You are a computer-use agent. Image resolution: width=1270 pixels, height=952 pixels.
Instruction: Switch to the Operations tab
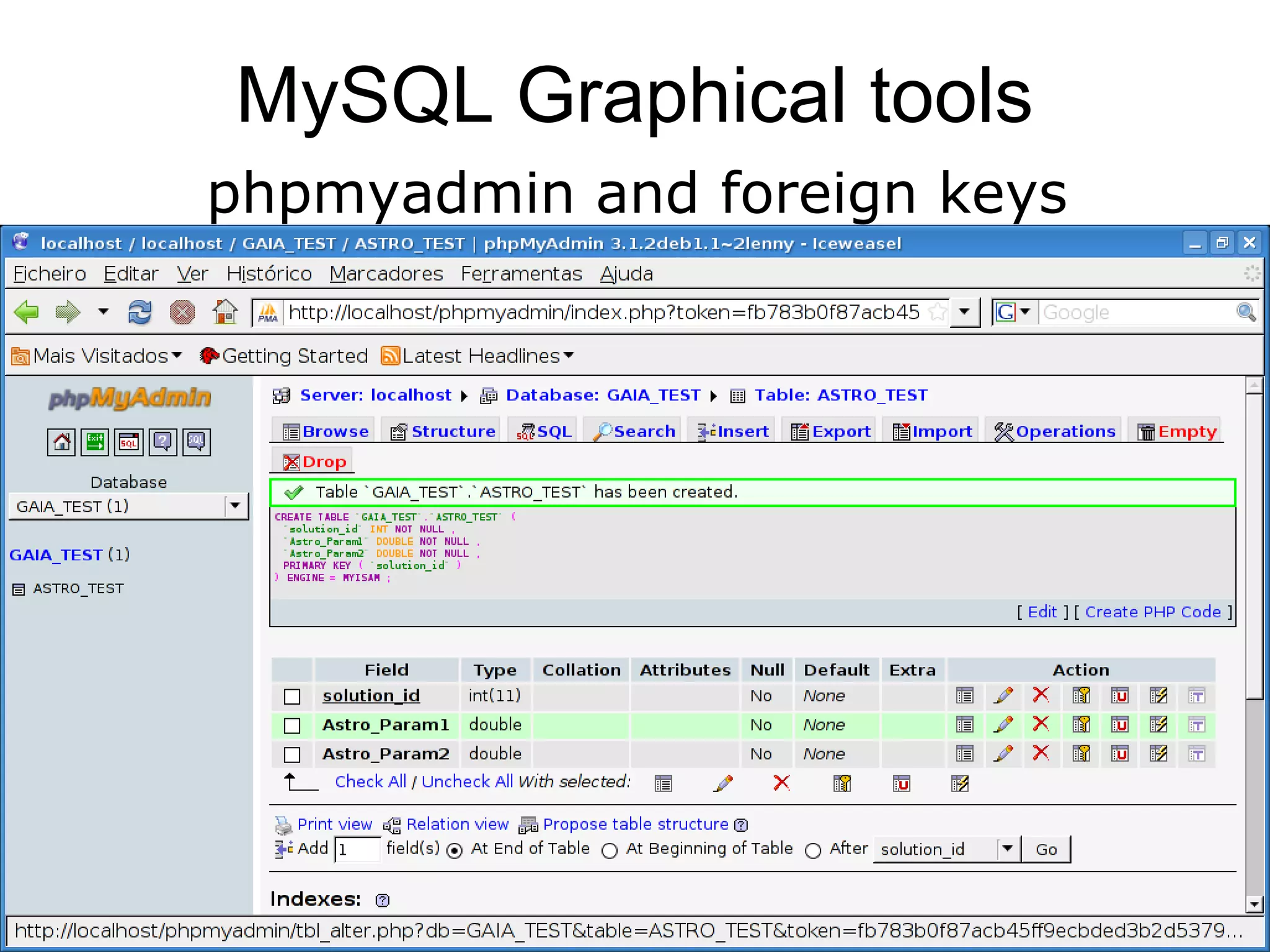pyautogui.click(x=1054, y=431)
